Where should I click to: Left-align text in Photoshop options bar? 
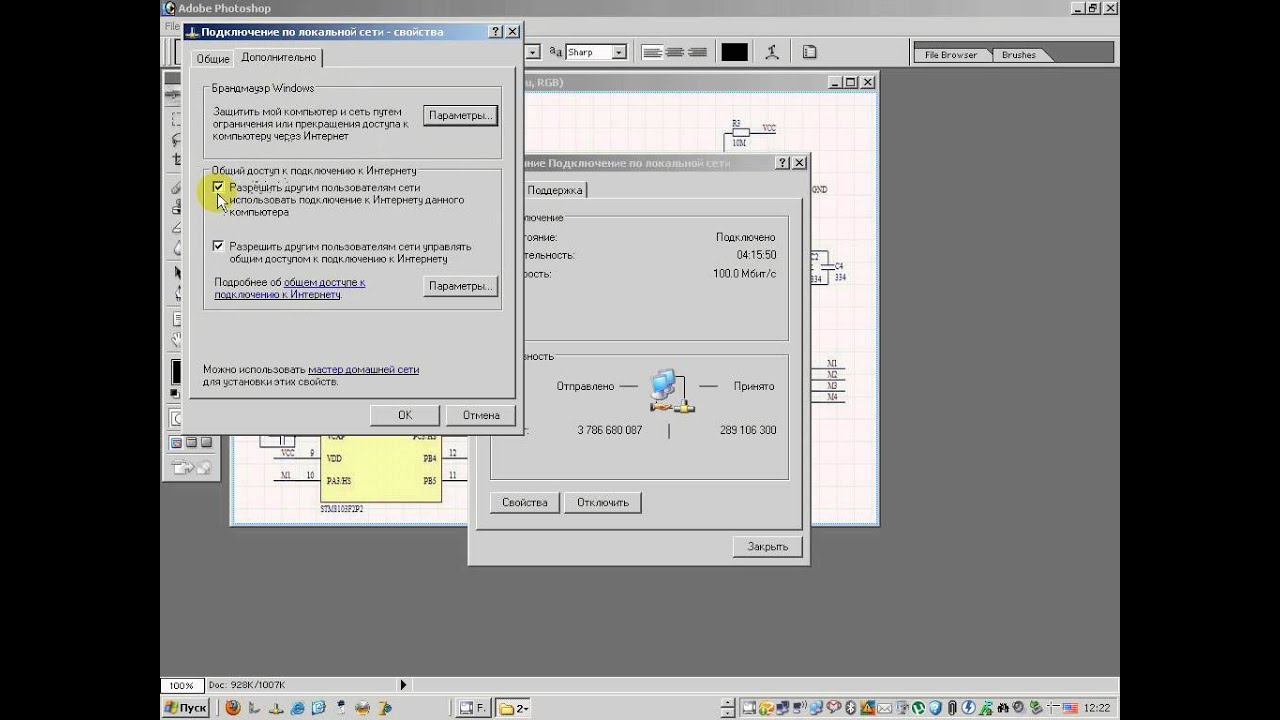[651, 52]
